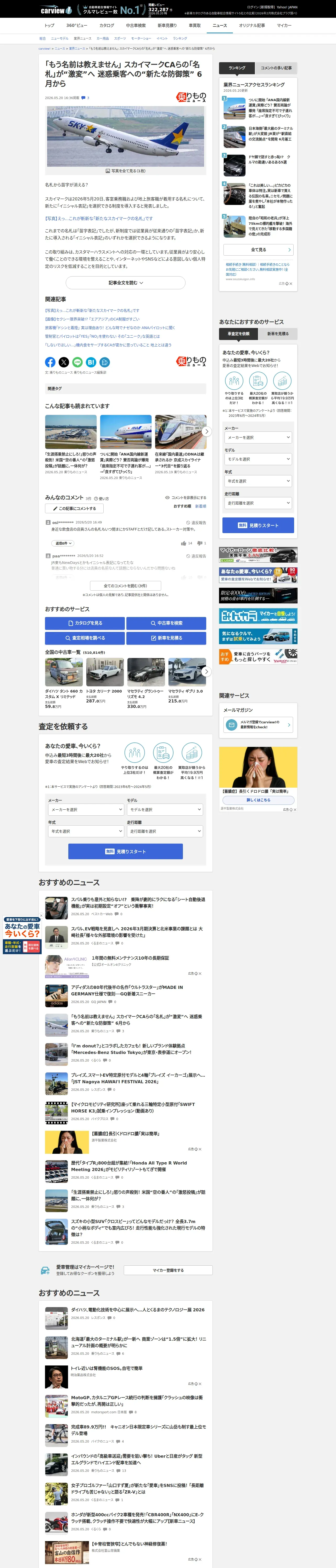Open the related link 管制官とパイロットは「YES」「NO」

[x=102, y=336]
